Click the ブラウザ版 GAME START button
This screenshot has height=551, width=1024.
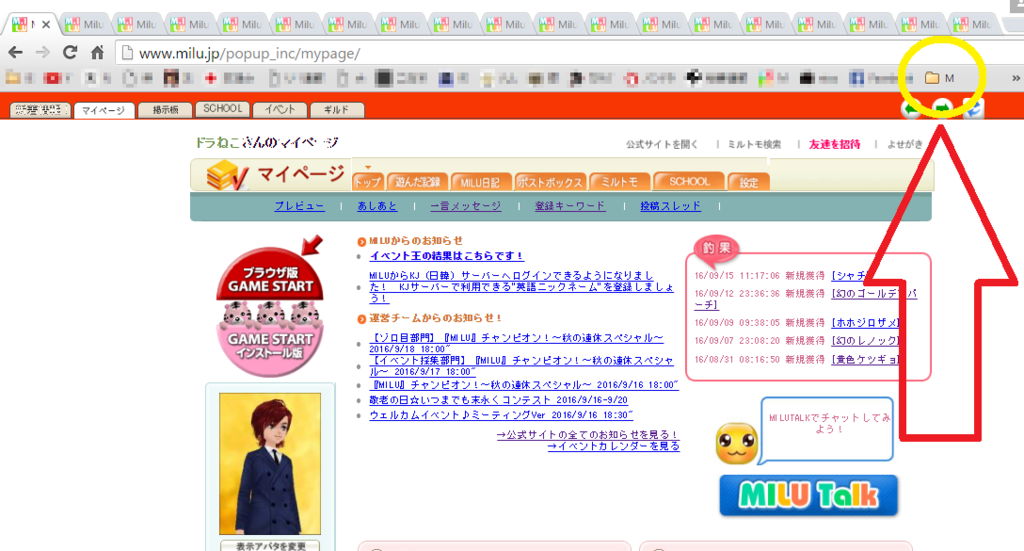tap(269, 278)
